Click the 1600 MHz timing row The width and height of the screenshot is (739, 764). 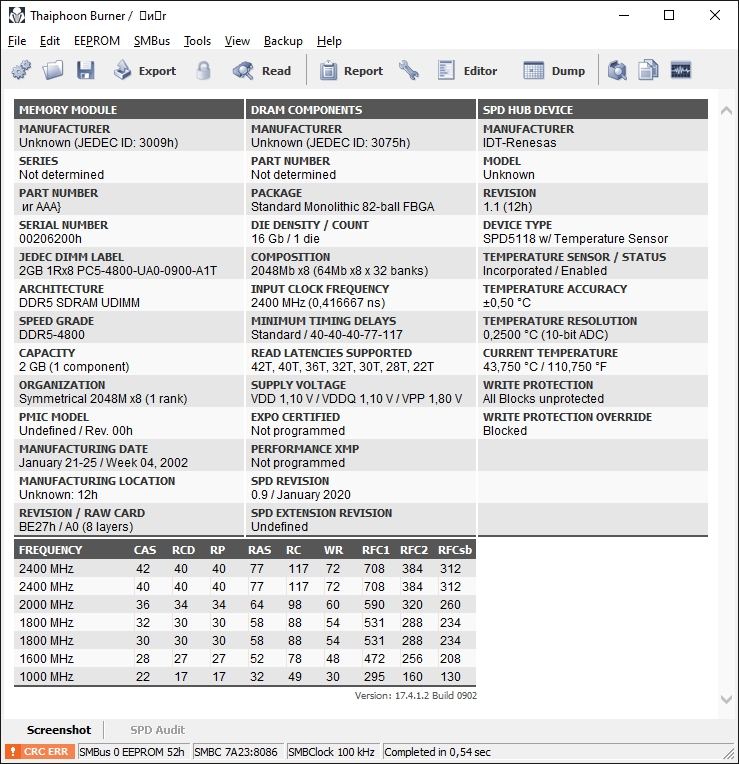coord(245,659)
